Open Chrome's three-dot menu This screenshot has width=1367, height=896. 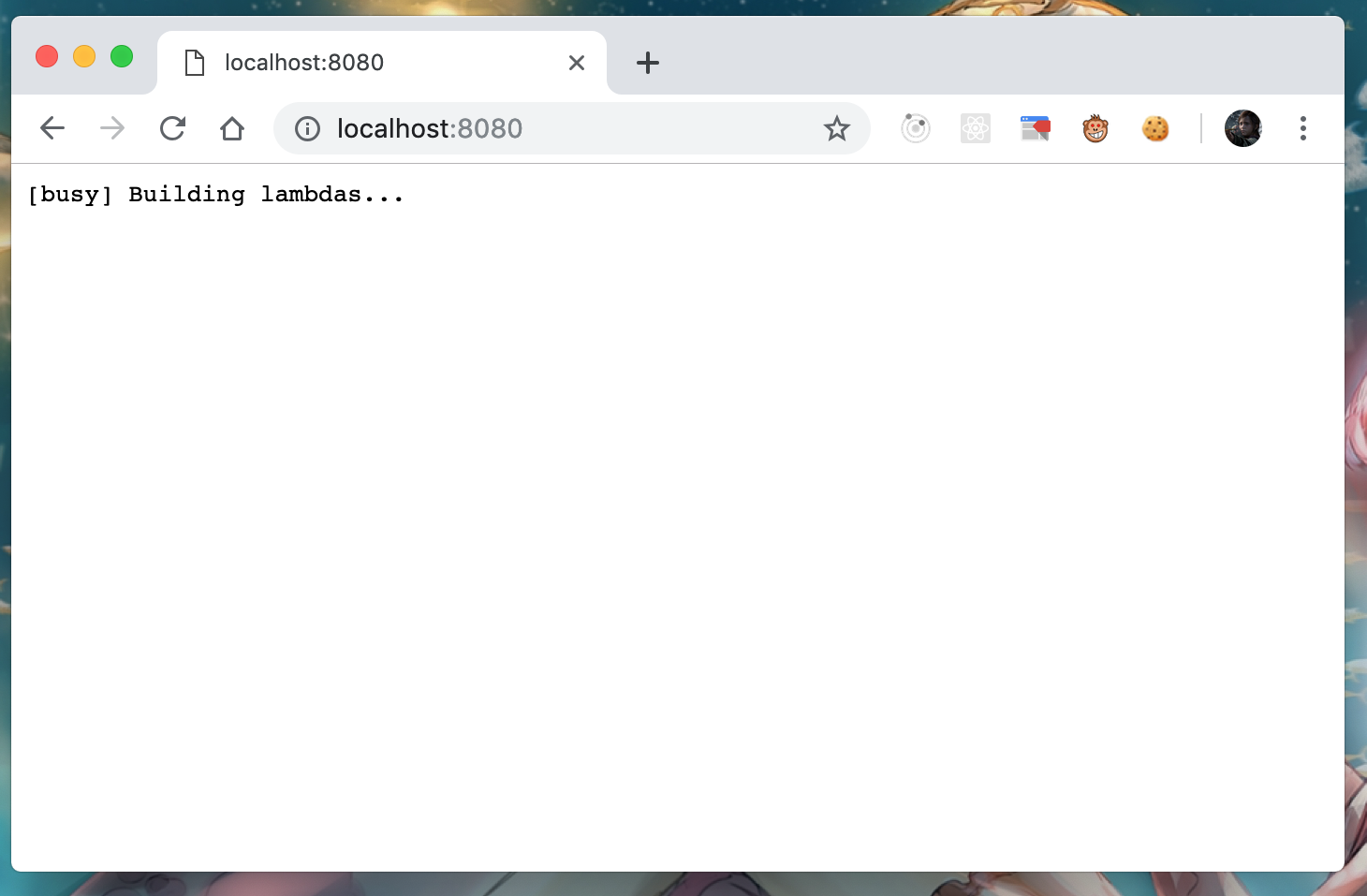point(1303,128)
